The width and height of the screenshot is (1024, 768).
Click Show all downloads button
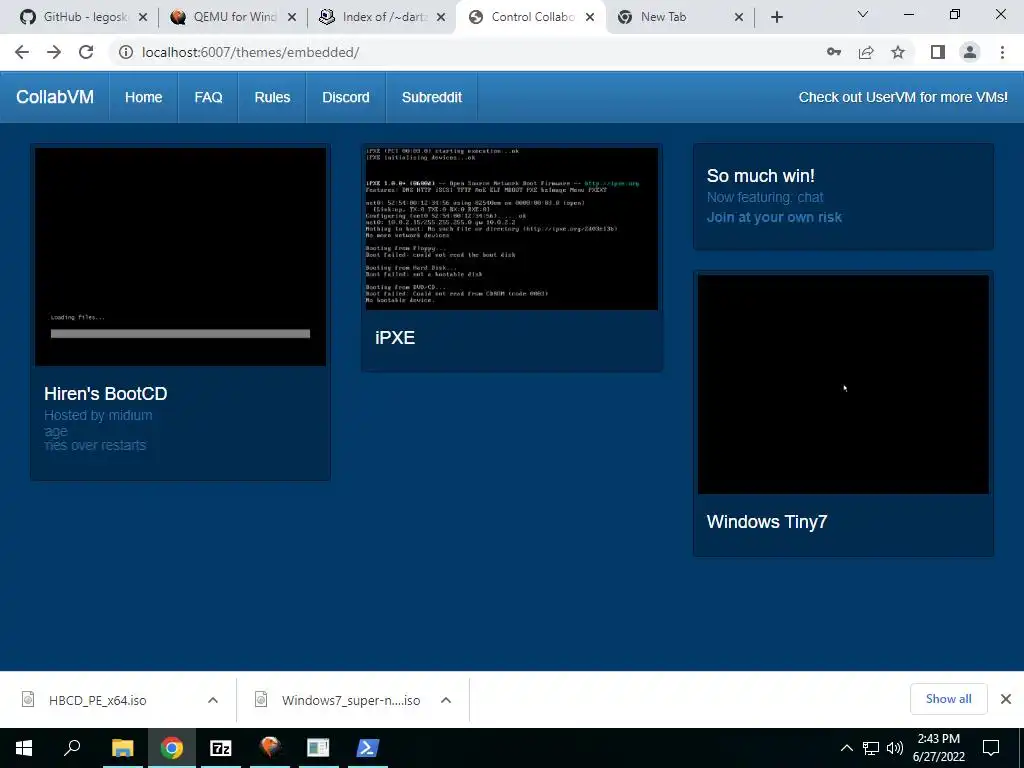coord(948,699)
